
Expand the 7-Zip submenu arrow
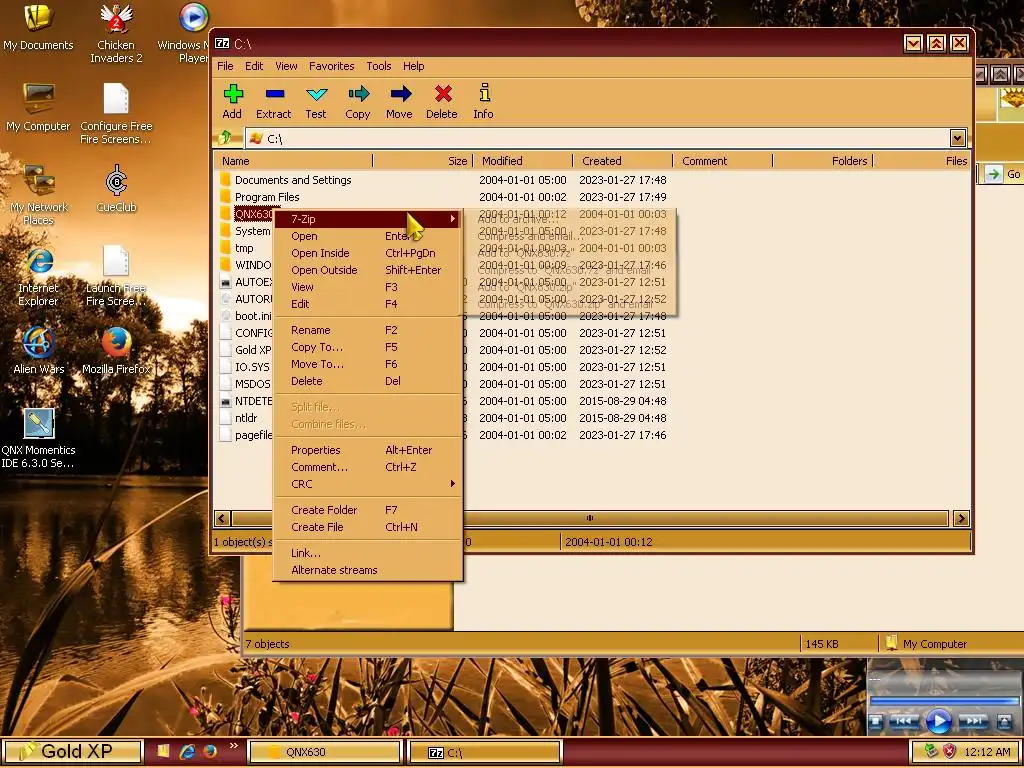452,219
